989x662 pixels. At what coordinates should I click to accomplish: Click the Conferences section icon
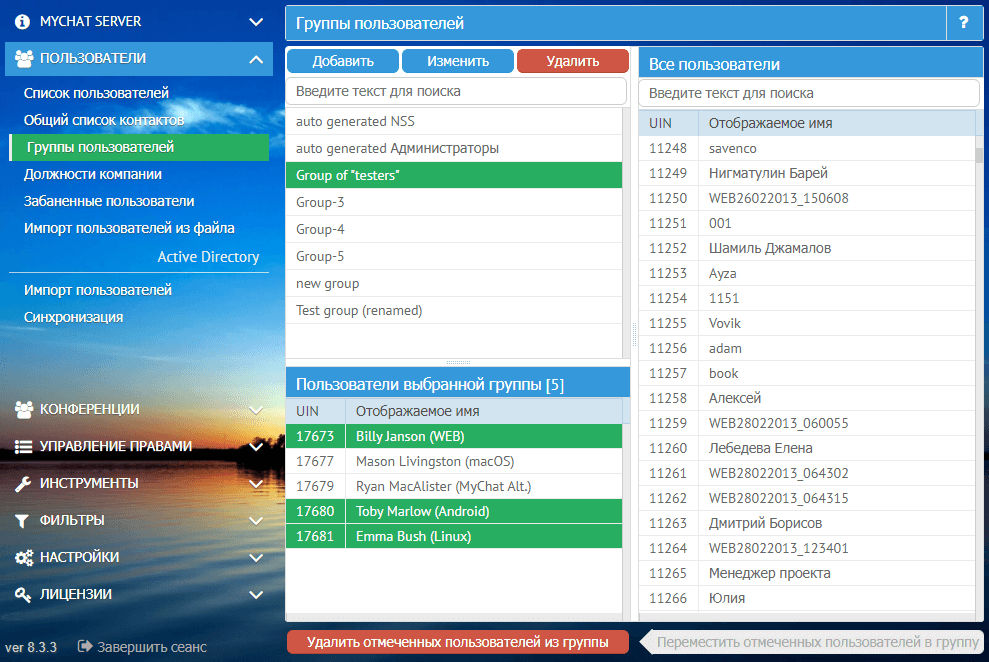(24, 409)
